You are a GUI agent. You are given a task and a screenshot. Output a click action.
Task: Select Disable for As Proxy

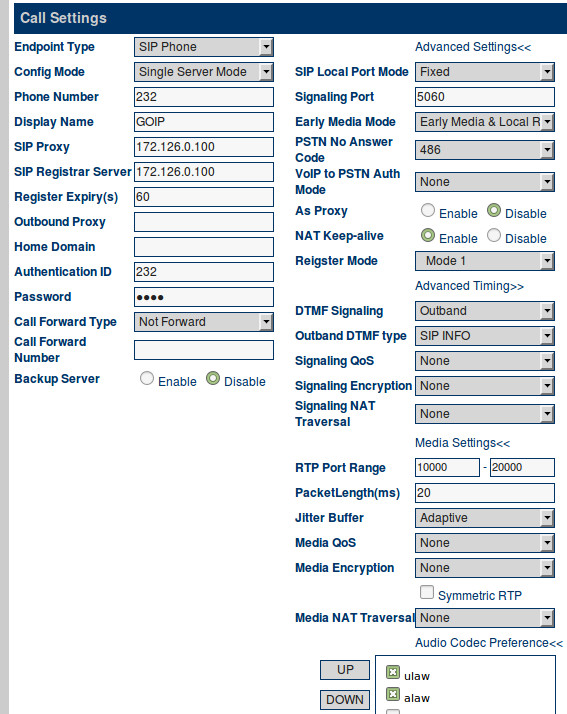coord(494,210)
